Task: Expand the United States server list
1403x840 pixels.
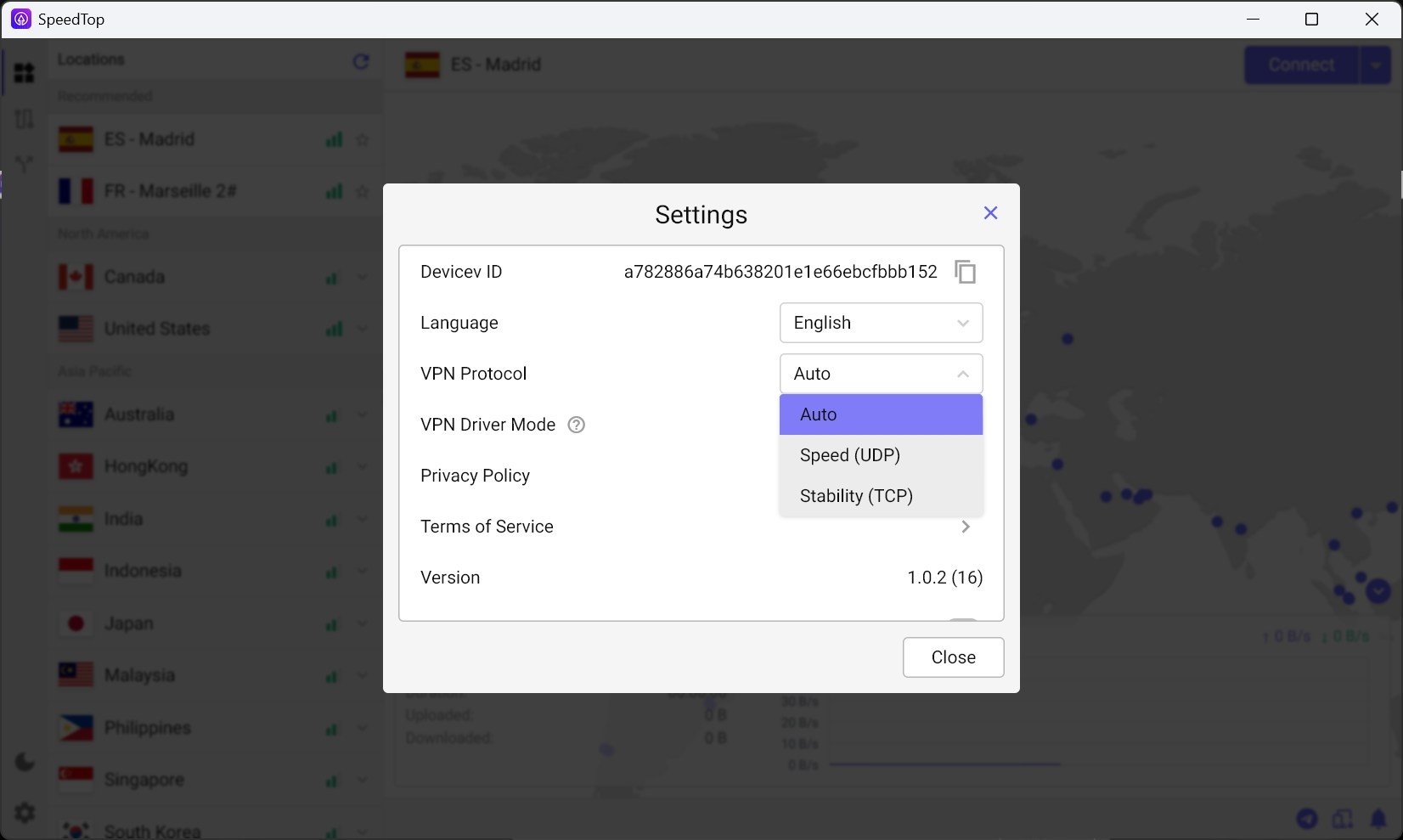Action: [363, 329]
